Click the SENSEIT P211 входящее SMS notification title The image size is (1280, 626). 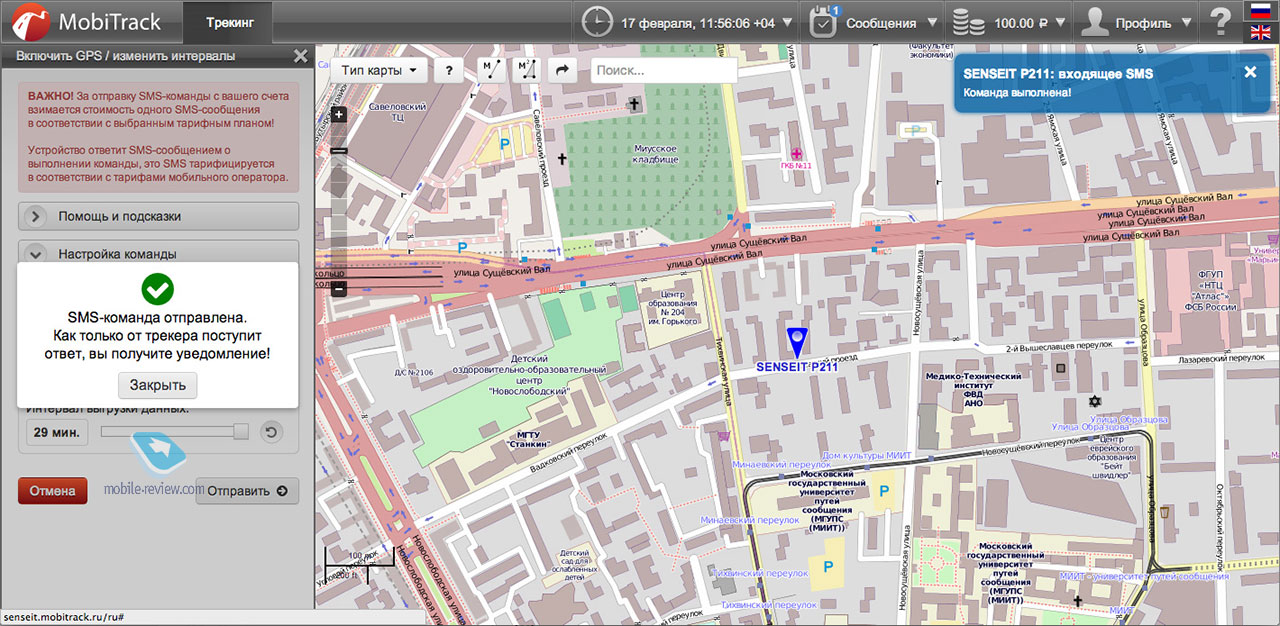tap(1058, 74)
